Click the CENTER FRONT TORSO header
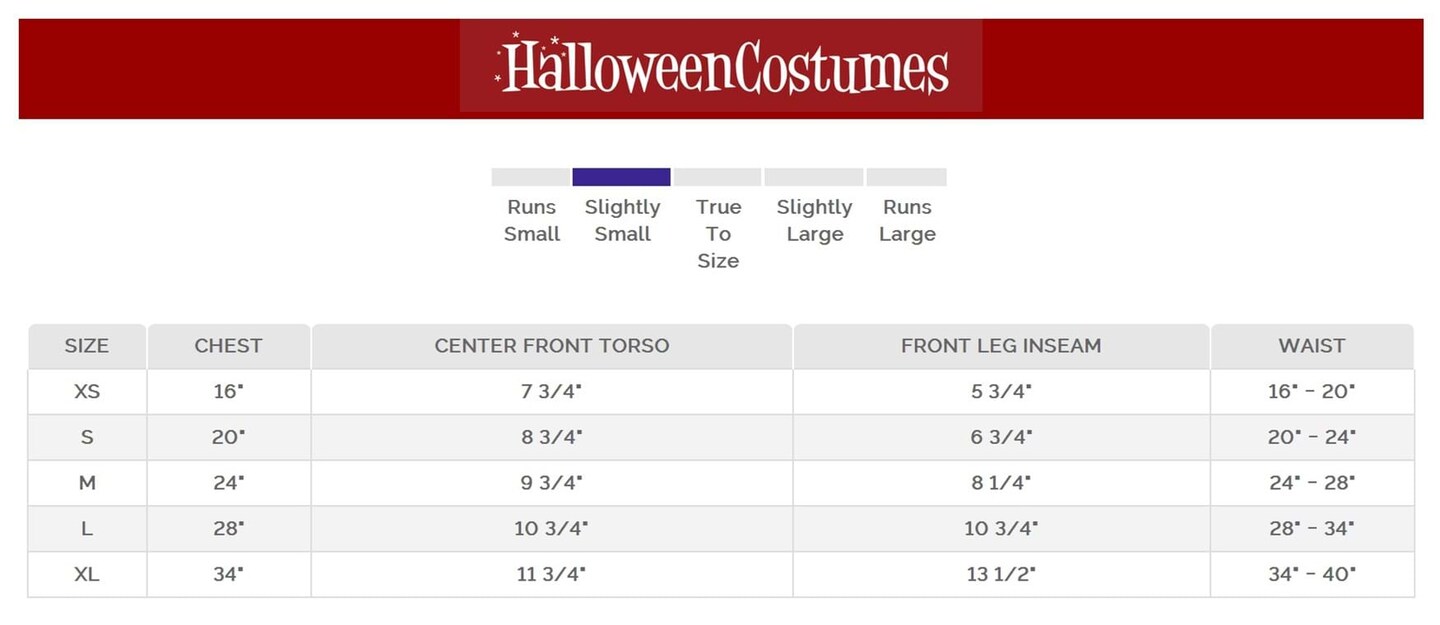 [551, 346]
